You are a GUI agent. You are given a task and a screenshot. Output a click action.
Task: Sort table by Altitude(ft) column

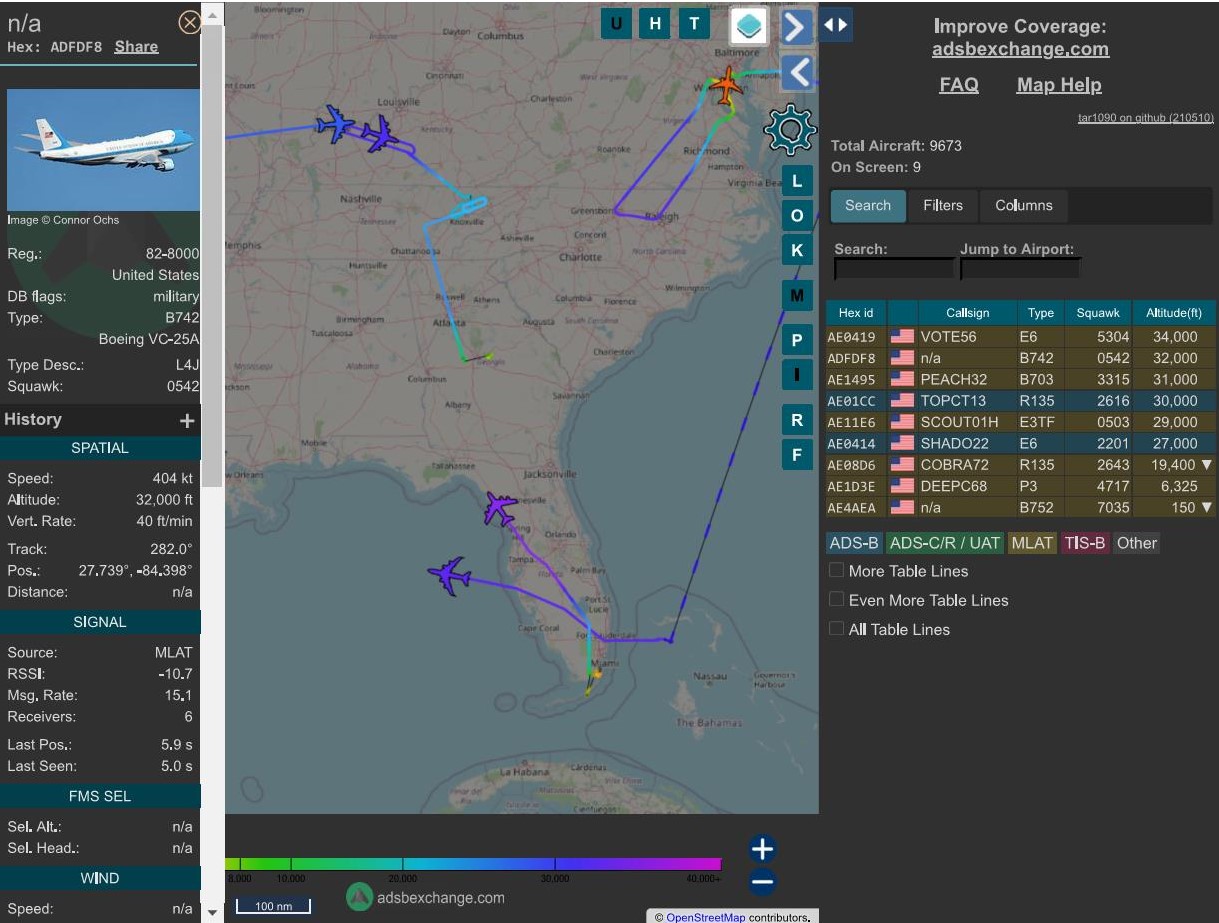[x=1174, y=313]
